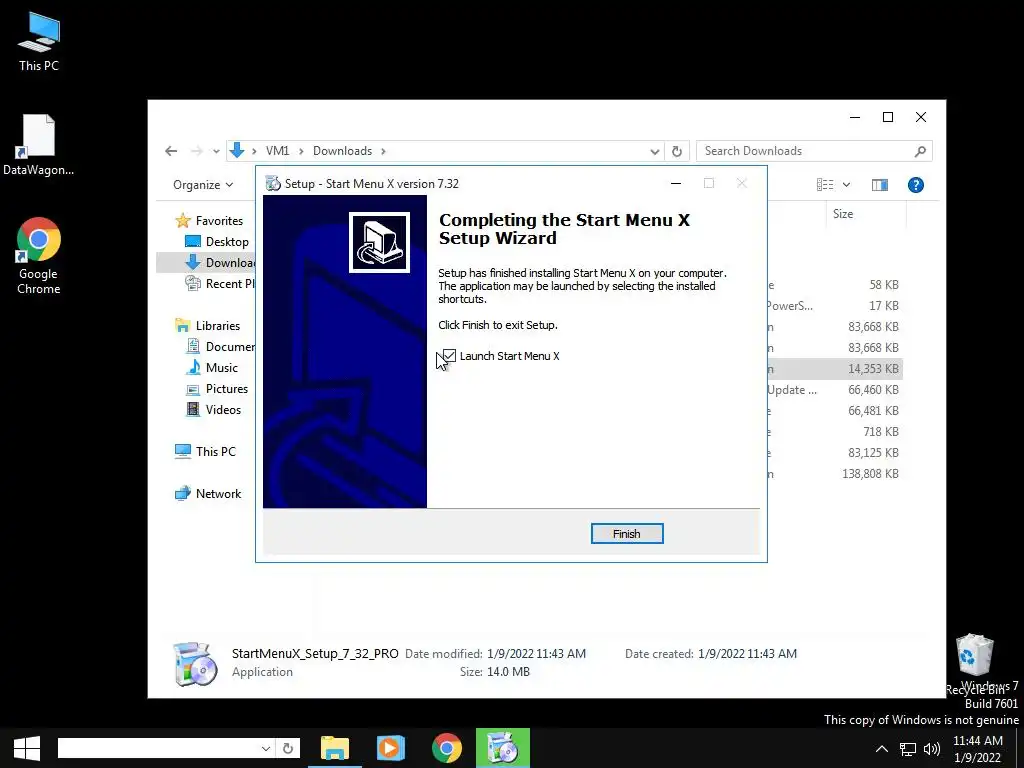Image resolution: width=1024 pixels, height=768 pixels.
Task: Open the Videos library
Action: coord(214,409)
